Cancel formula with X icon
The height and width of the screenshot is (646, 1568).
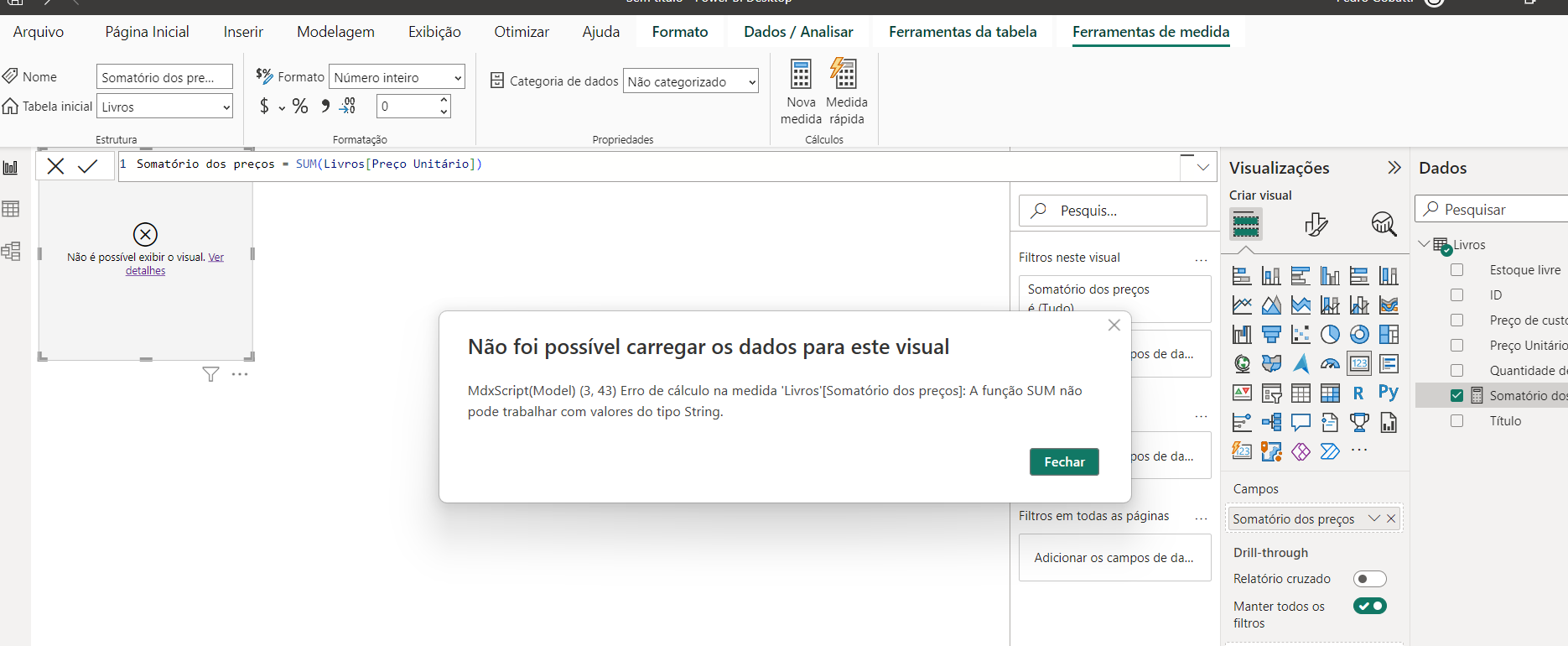56,166
